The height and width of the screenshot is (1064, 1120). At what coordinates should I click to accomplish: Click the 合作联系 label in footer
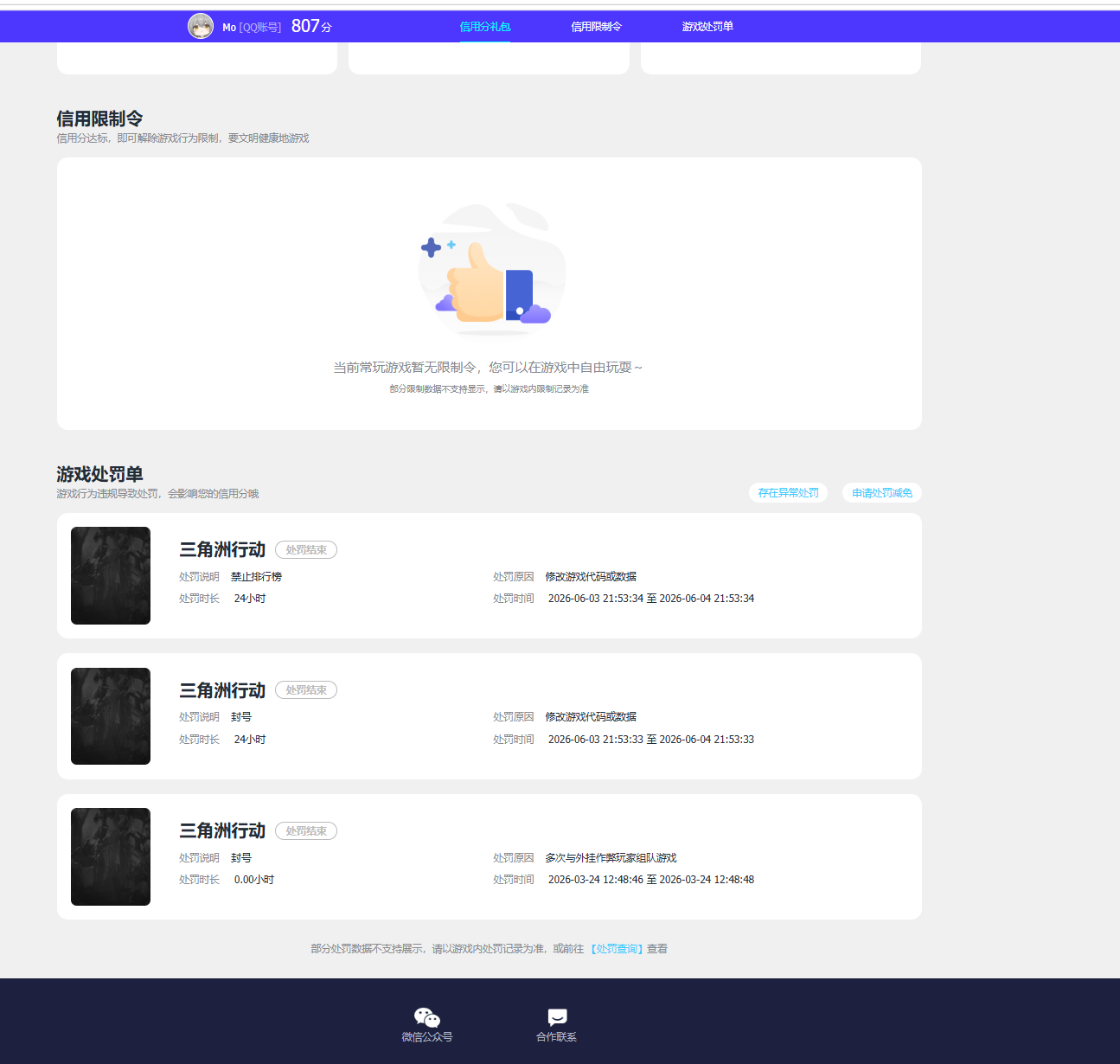tap(556, 1037)
